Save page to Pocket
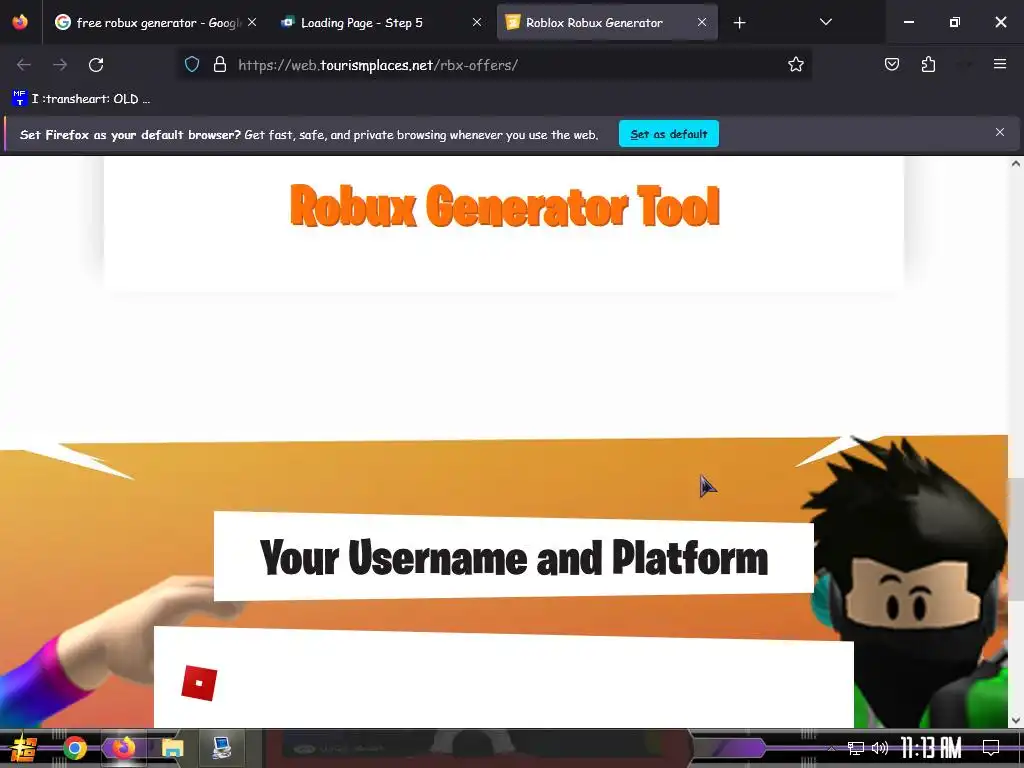Image resolution: width=1024 pixels, height=768 pixels. click(x=891, y=64)
